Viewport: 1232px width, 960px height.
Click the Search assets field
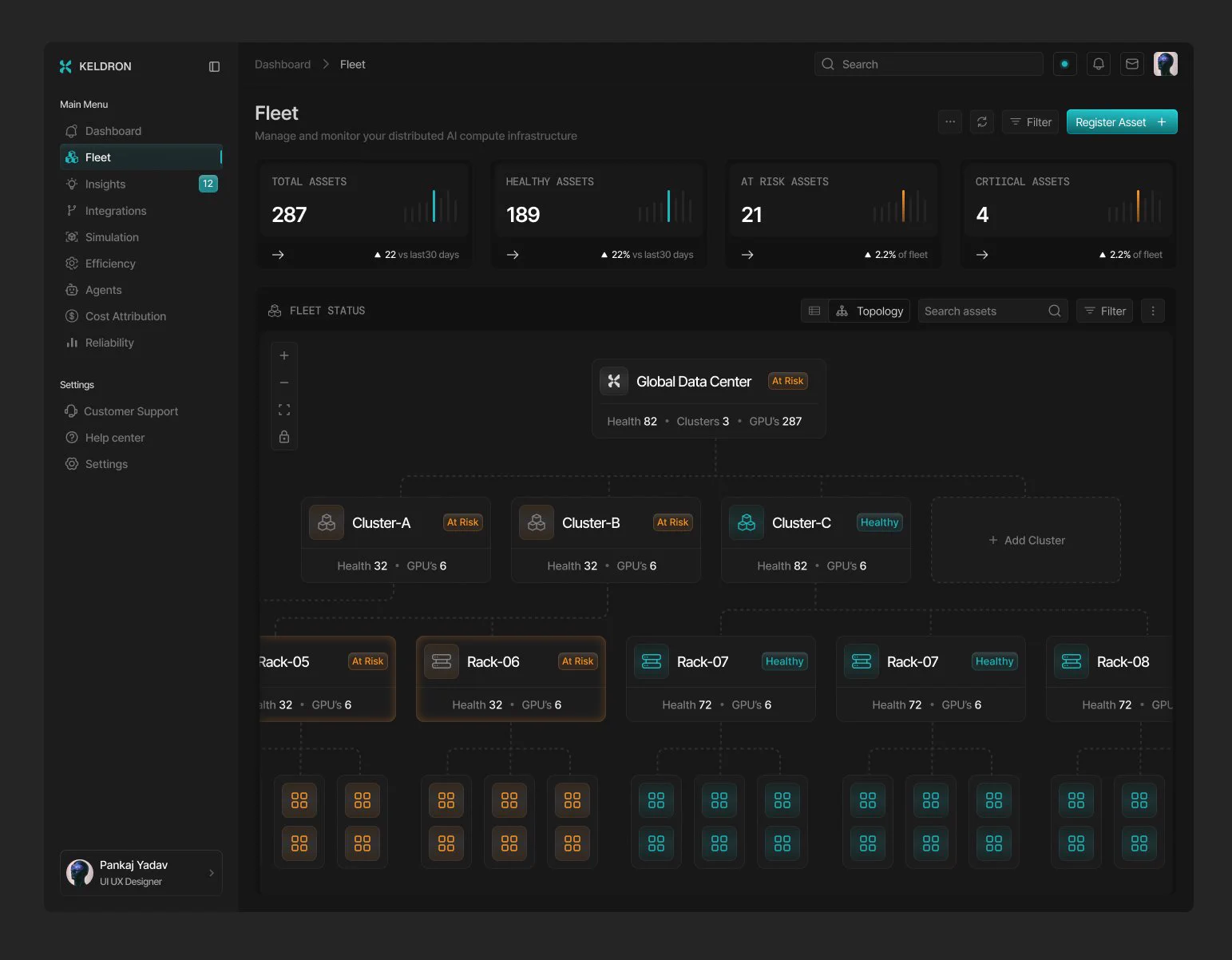(x=992, y=311)
